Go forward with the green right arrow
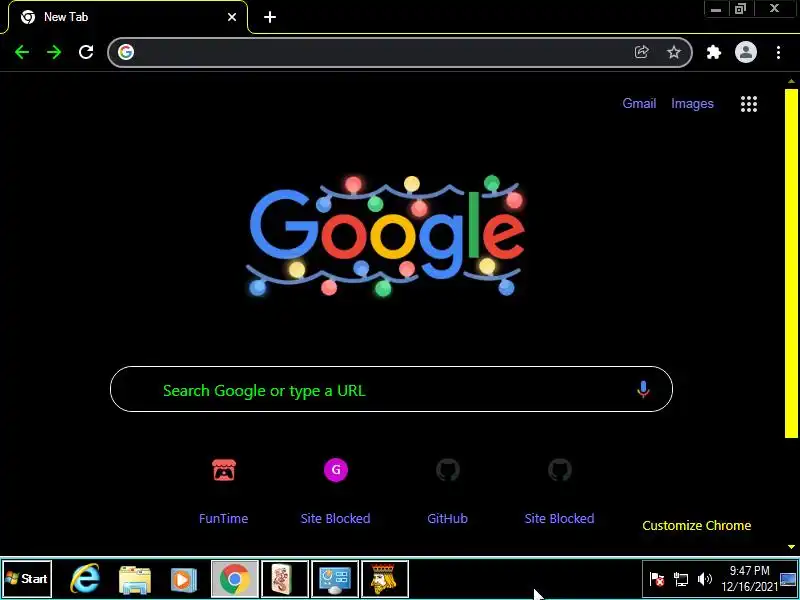 coord(54,52)
